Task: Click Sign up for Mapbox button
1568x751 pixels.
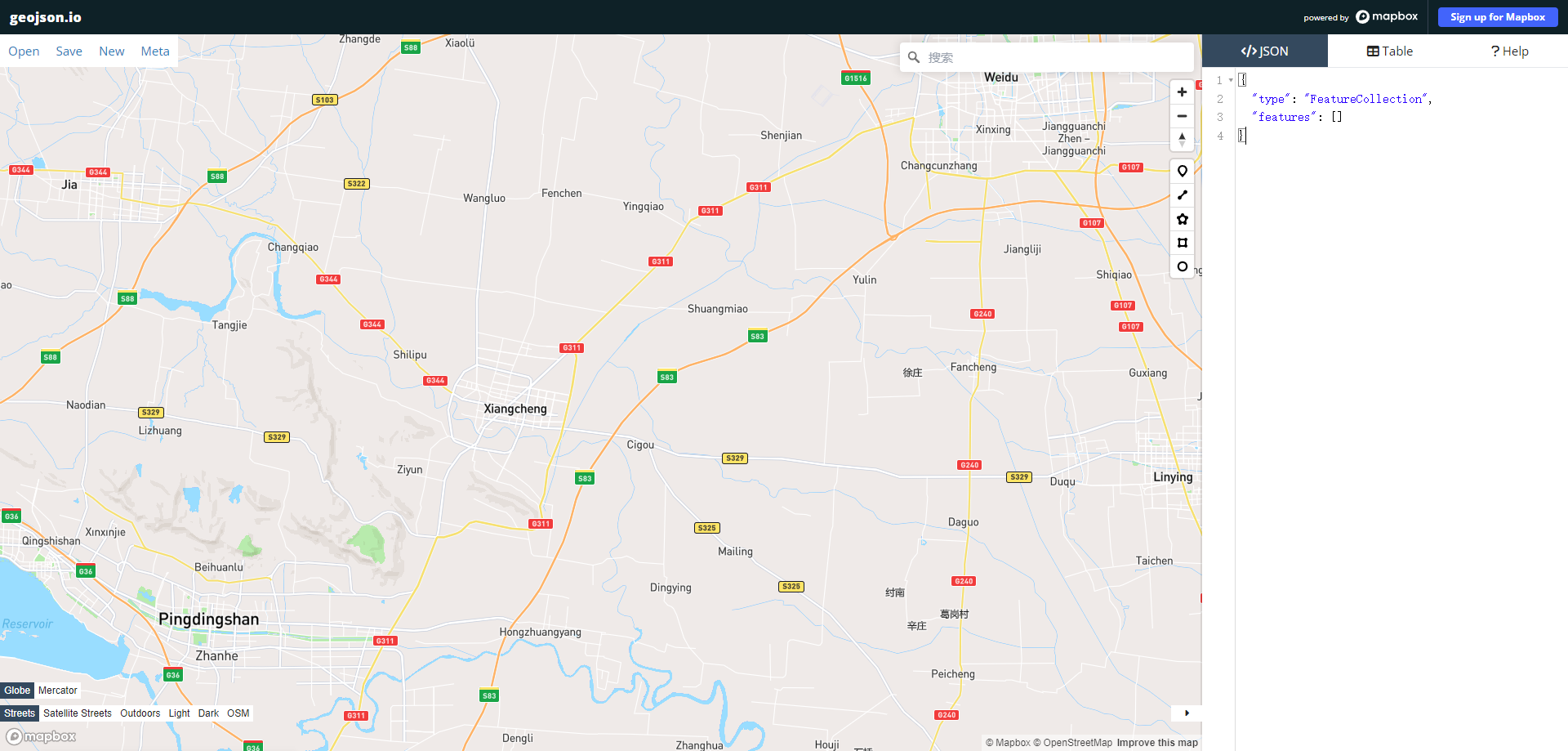Action: 1498,17
